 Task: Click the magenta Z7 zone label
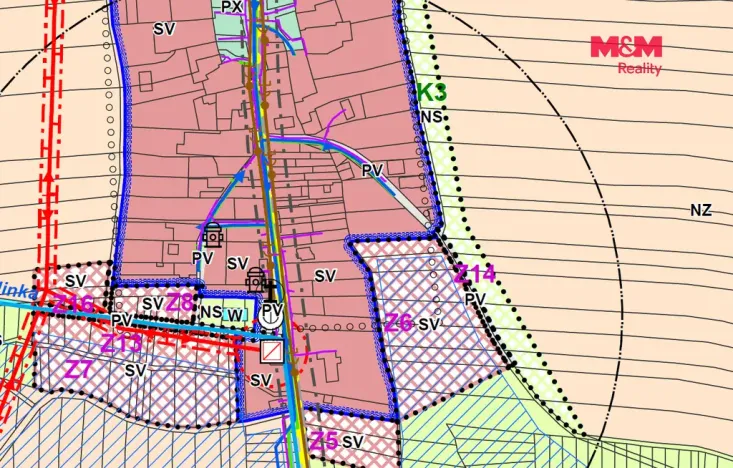(78, 369)
